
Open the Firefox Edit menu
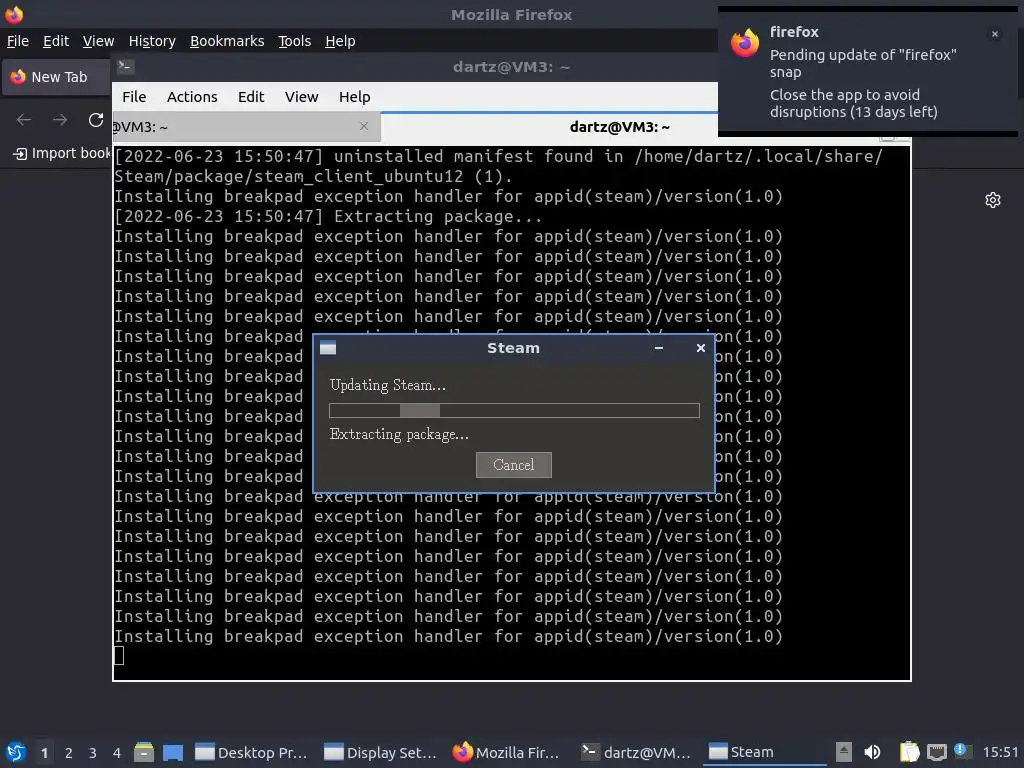coord(56,41)
